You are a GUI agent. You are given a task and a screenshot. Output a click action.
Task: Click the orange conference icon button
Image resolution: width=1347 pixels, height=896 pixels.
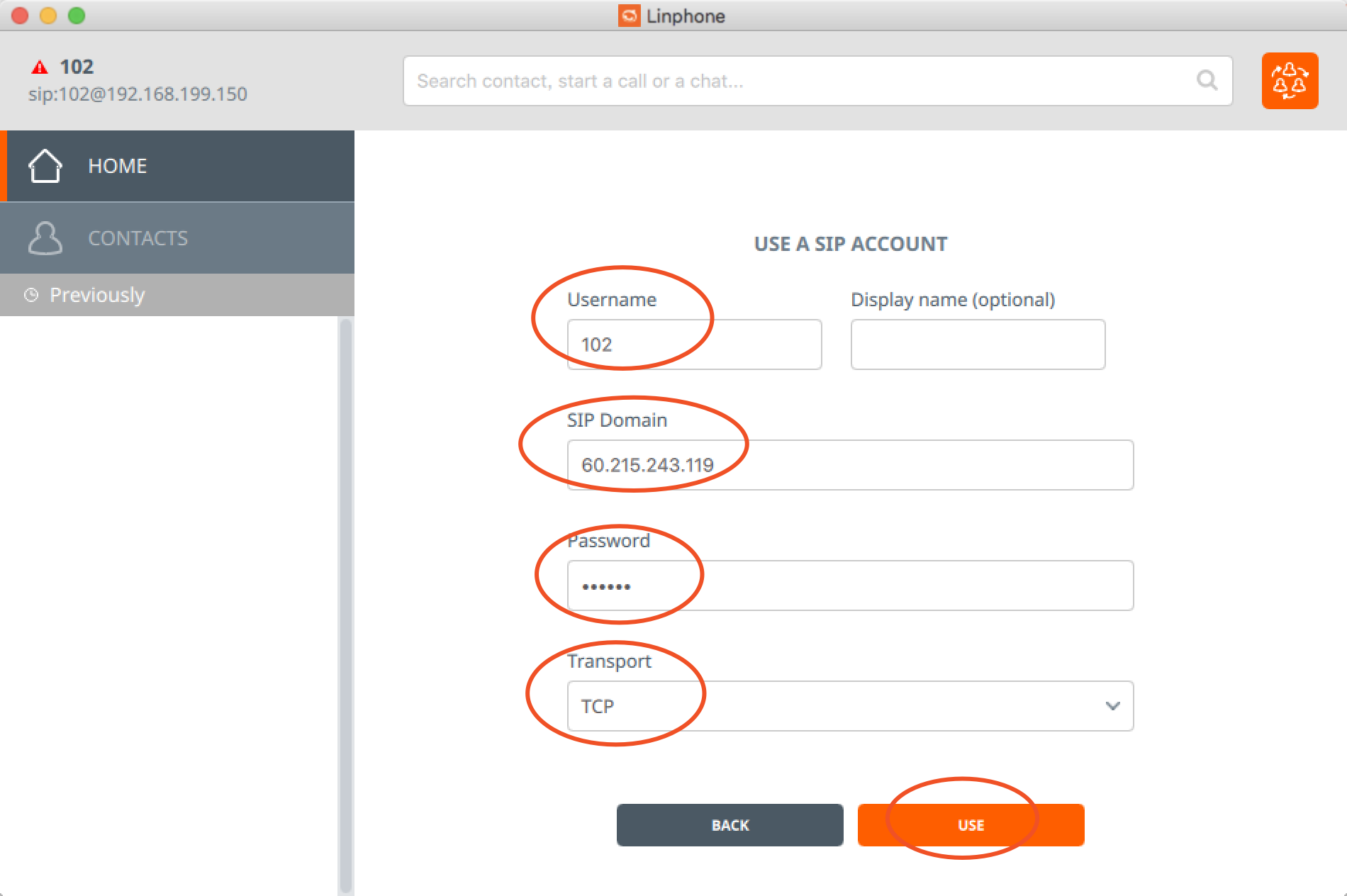coord(1290,81)
